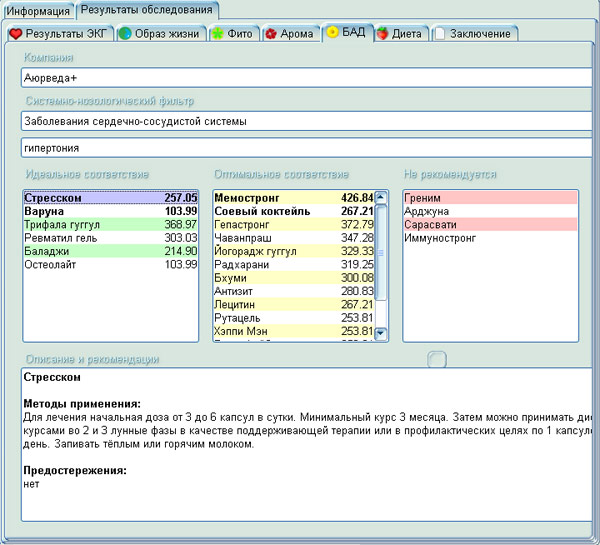The image size is (600, 545).
Task: Select Чаванпраш row
Action: pos(294,238)
